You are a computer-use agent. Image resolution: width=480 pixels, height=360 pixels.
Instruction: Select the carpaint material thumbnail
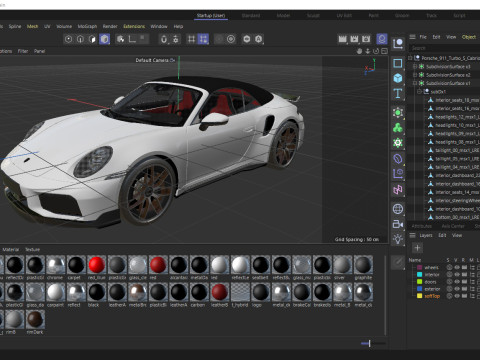(x=56, y=292)
